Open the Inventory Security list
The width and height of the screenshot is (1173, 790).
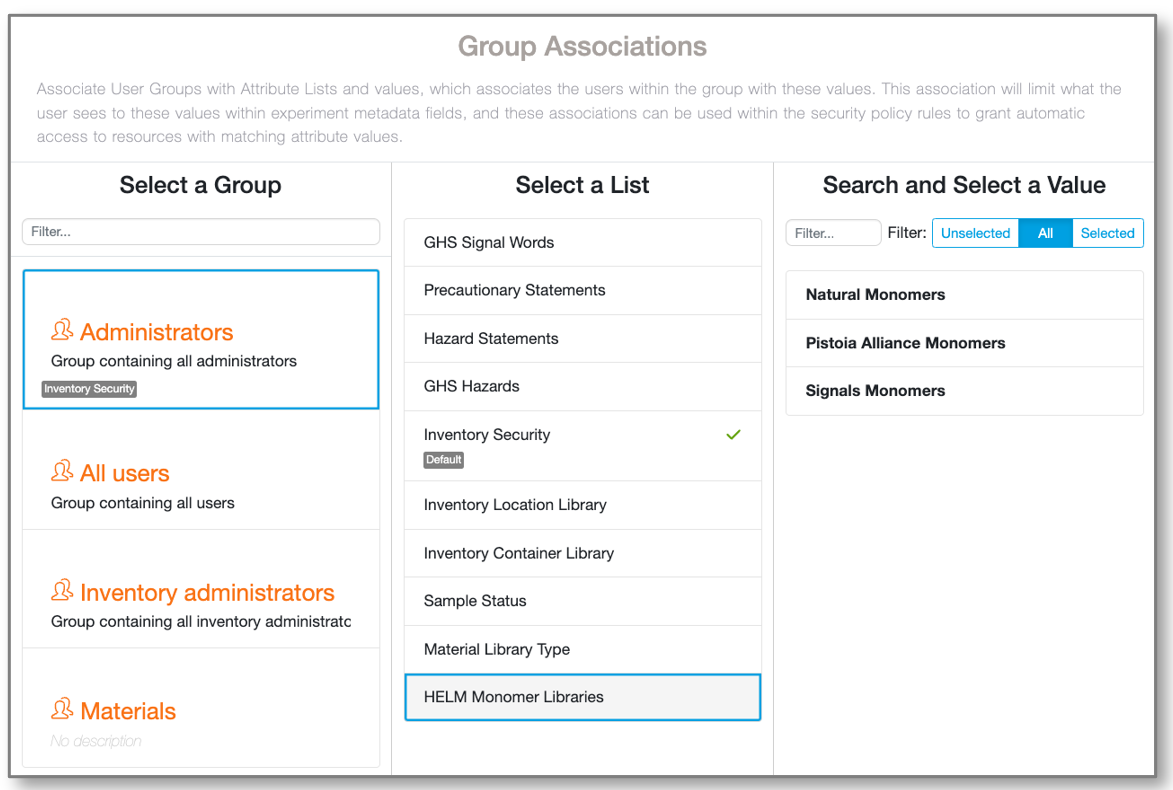583,445
